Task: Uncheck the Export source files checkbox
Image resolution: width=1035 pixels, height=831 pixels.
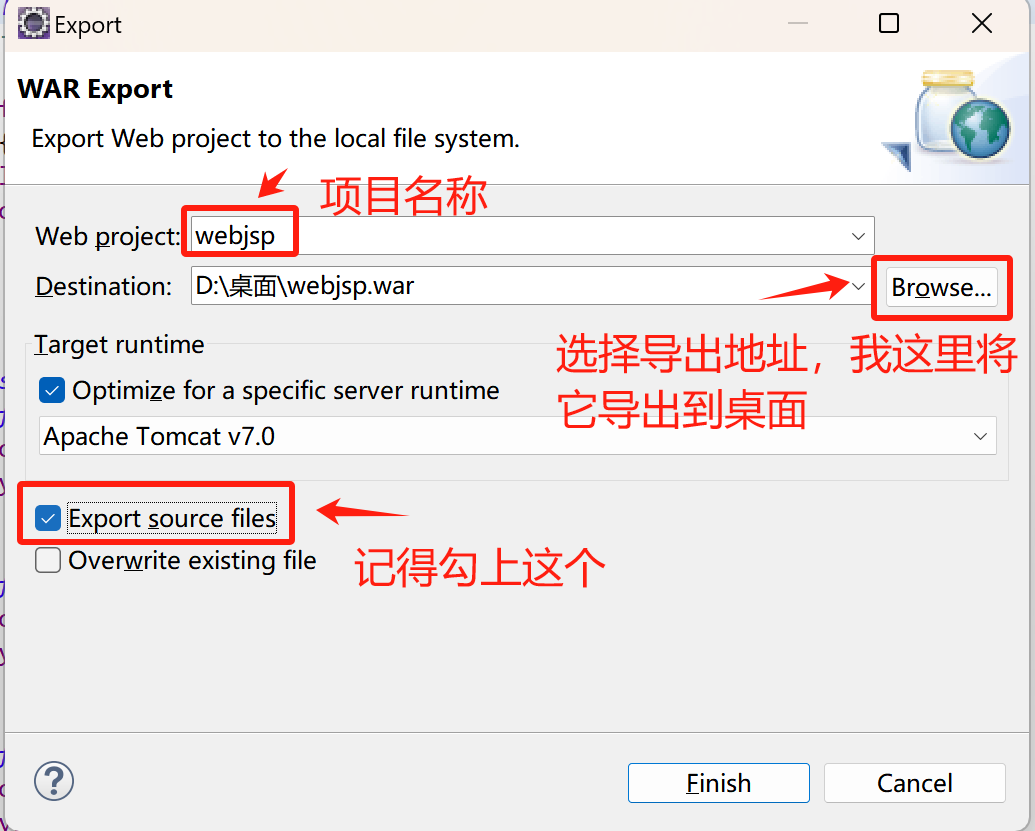Action: [x=47, y=518]
